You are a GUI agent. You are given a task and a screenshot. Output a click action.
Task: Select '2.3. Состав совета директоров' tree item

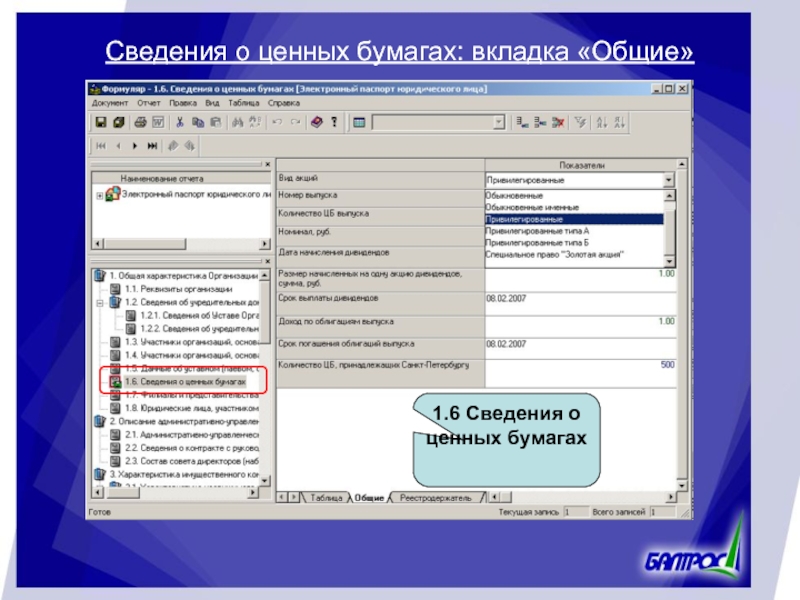(192, 460)
